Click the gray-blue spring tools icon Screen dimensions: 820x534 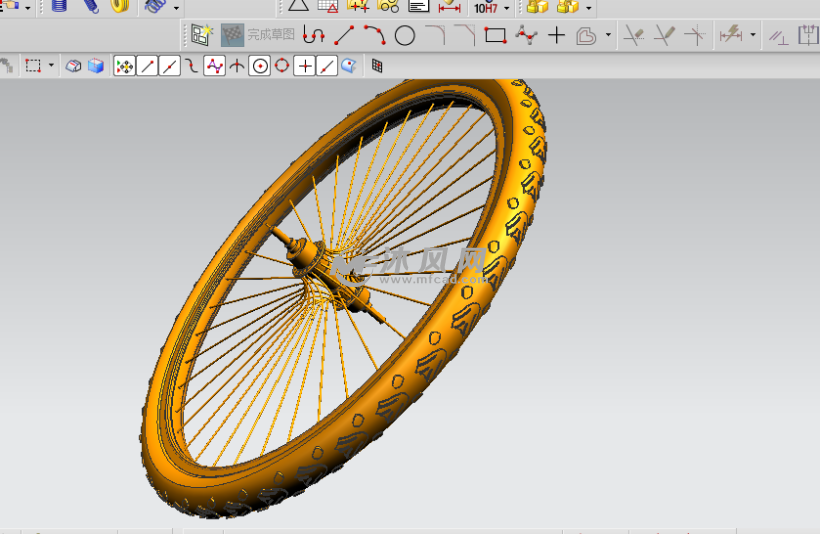(x=155, y=6)
